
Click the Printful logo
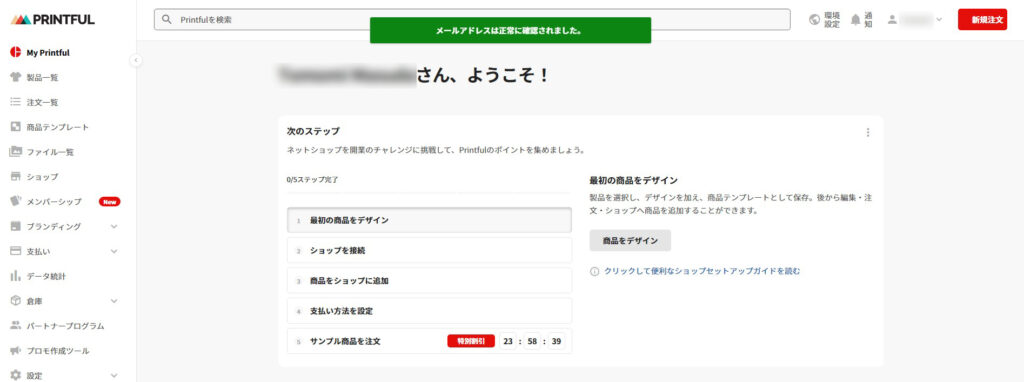pyautogui.click(x=52, y=20)
